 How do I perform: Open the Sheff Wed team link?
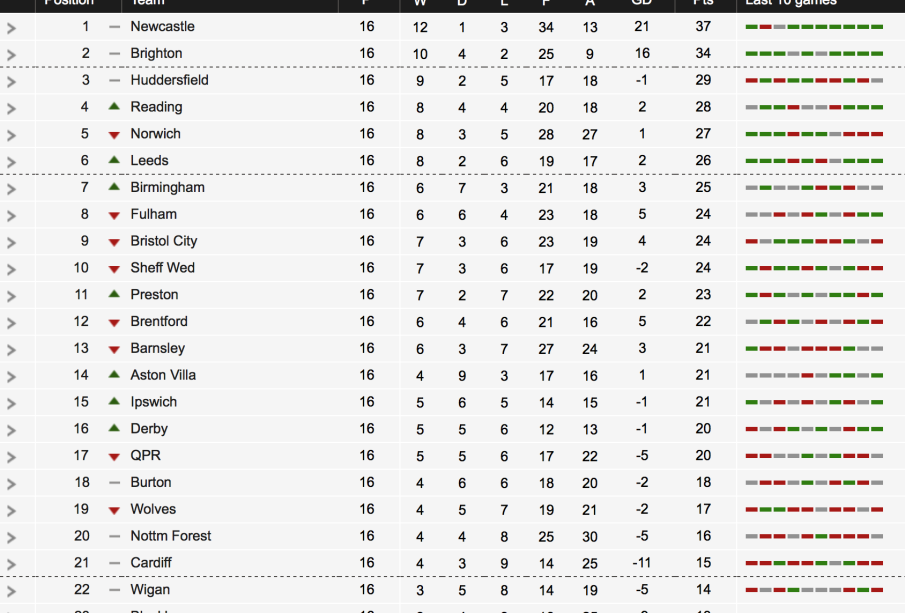[162, 268]
